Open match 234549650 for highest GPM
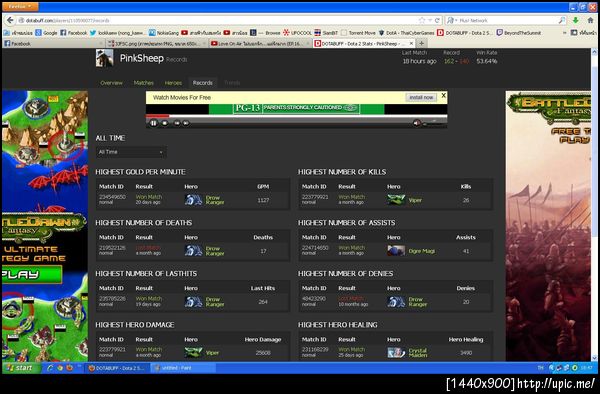The image size is (600, 394). pyautogui.click(x=112, y=197)
